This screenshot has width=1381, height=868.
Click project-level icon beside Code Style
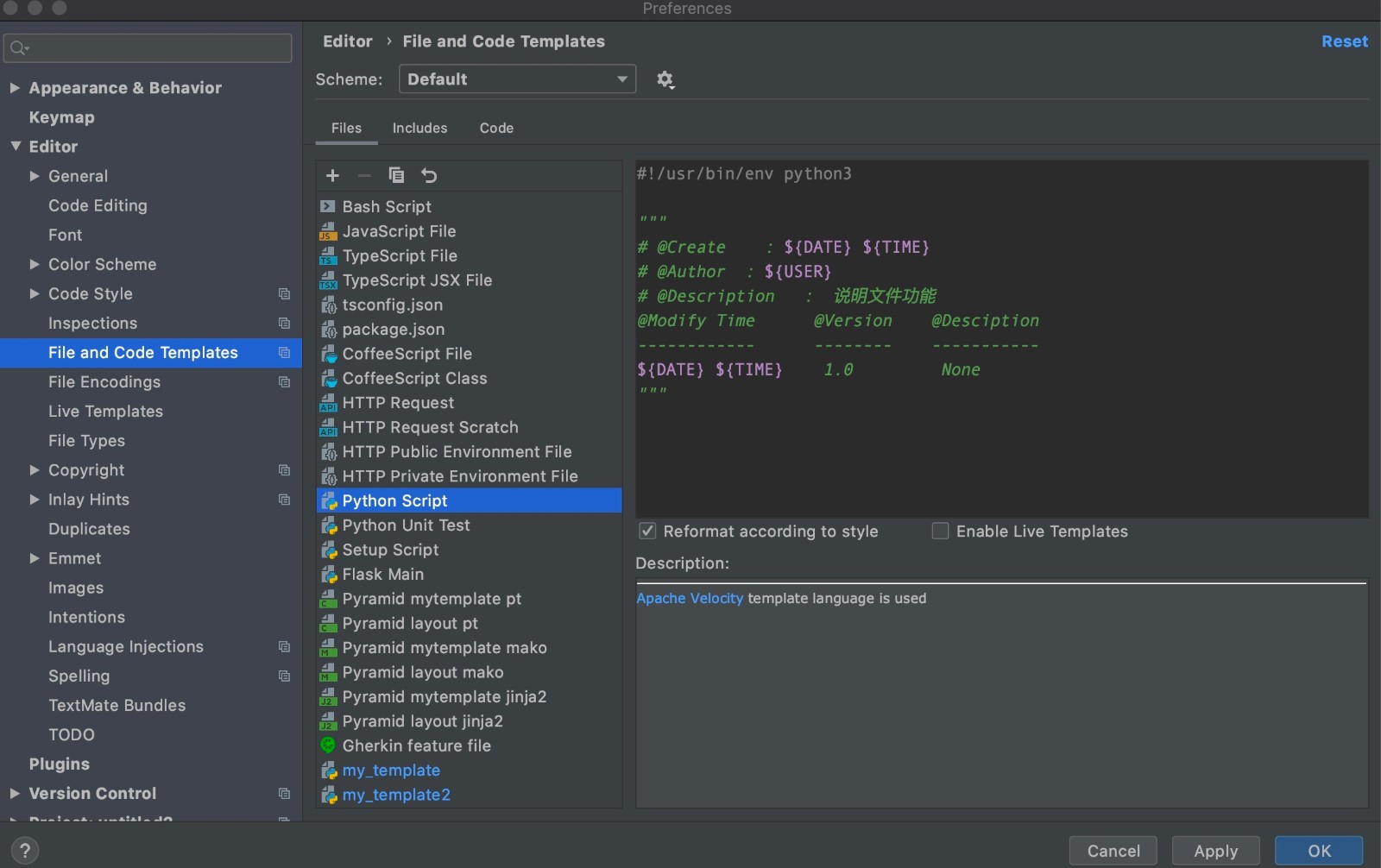(x=284, y=294)
